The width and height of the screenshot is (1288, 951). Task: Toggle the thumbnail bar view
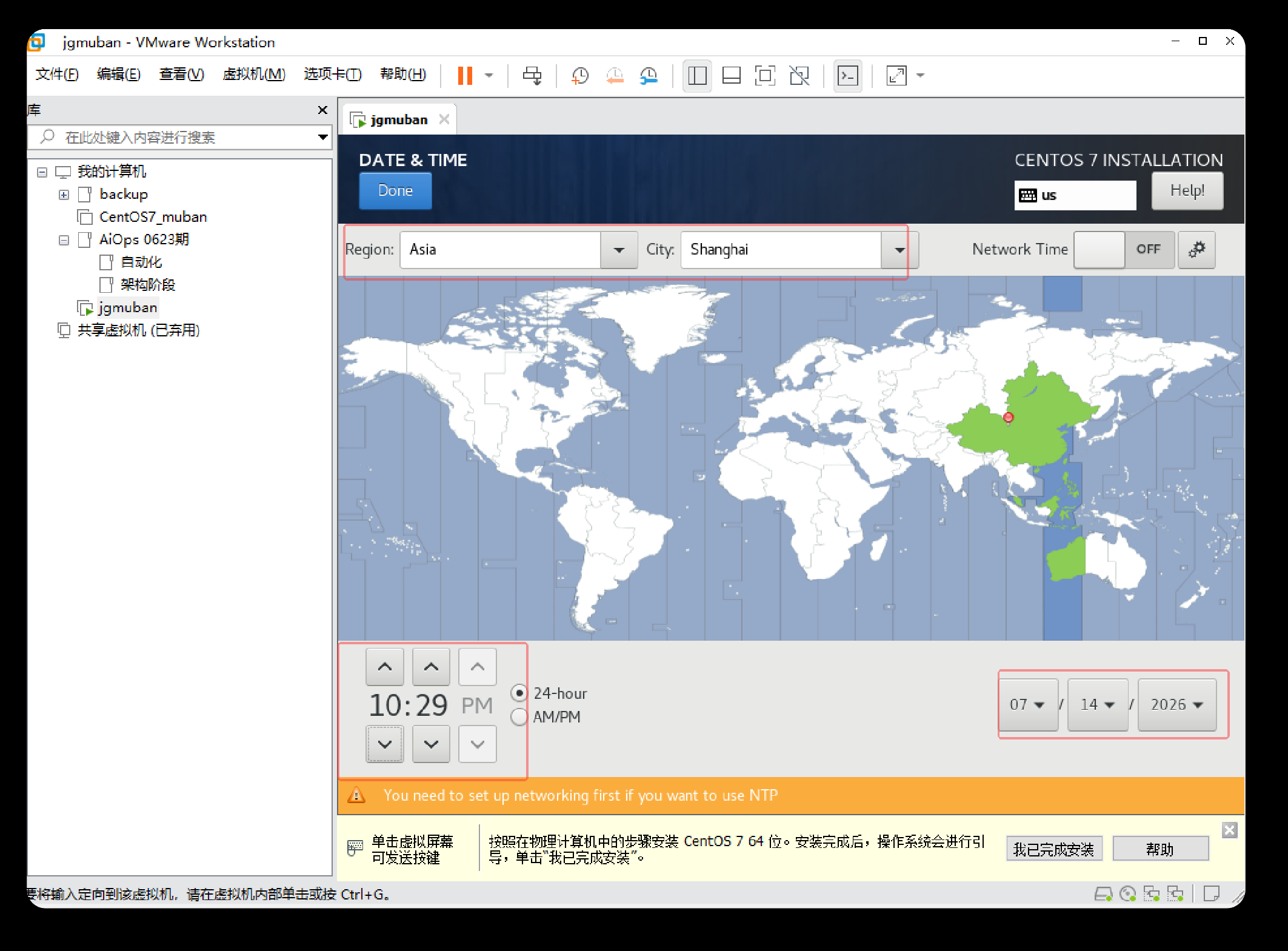(x=732, y=76)
